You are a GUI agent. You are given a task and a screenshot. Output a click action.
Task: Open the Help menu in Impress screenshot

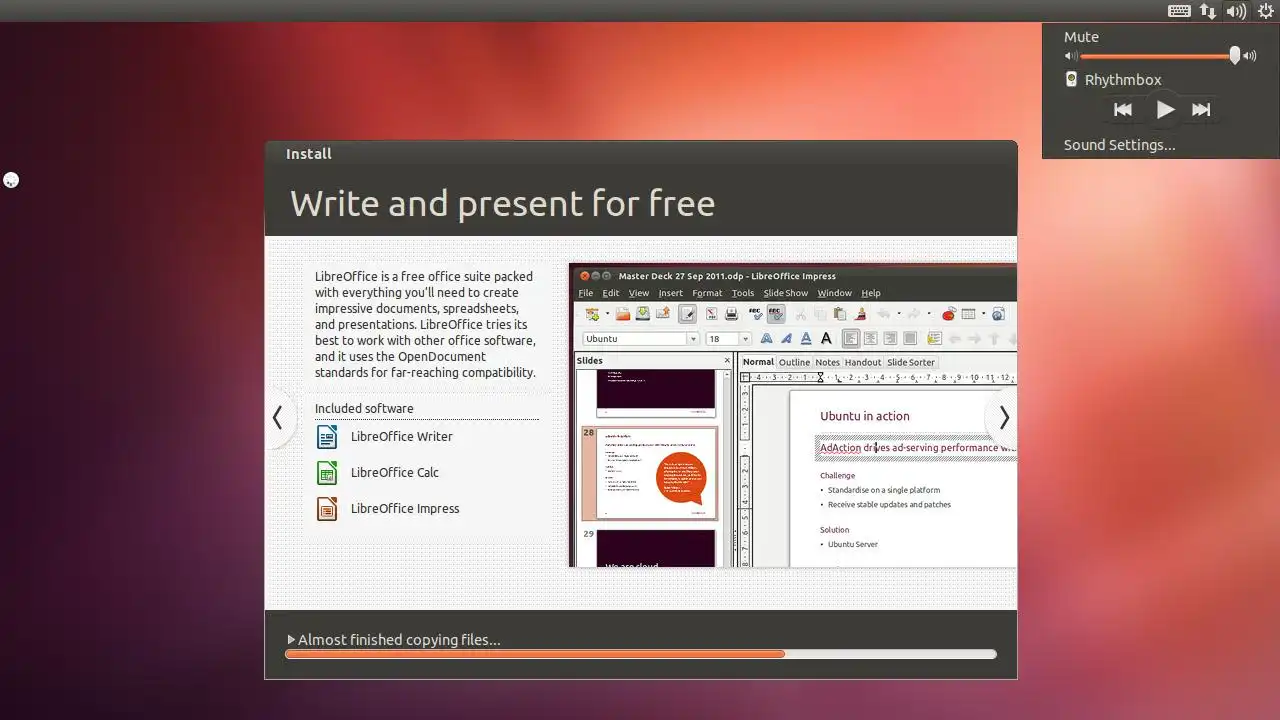[x=871, y=293]
